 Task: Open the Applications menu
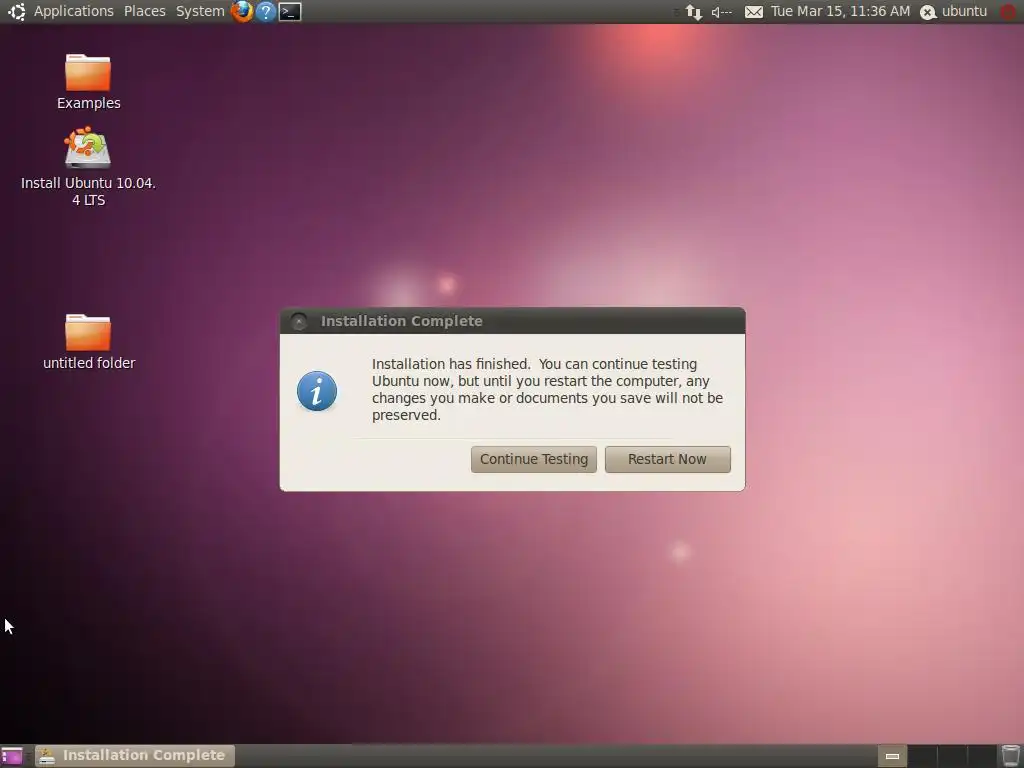point(73,11)
